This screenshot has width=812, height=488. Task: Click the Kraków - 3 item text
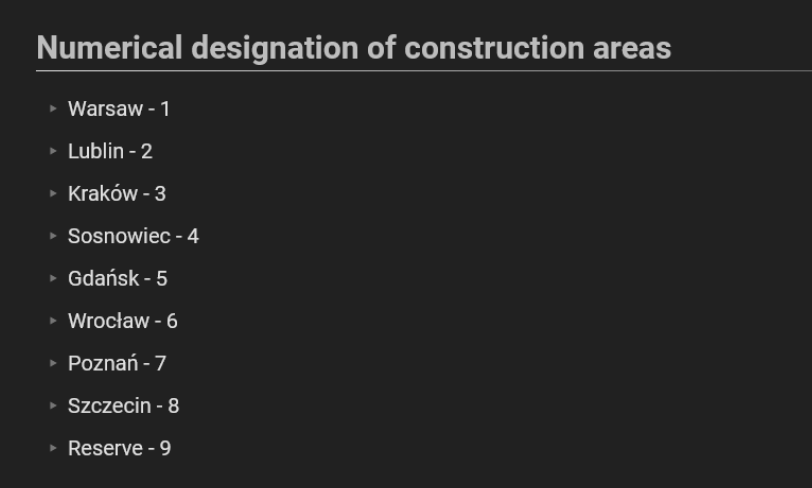pyautogui.click(x=116, y=194)
